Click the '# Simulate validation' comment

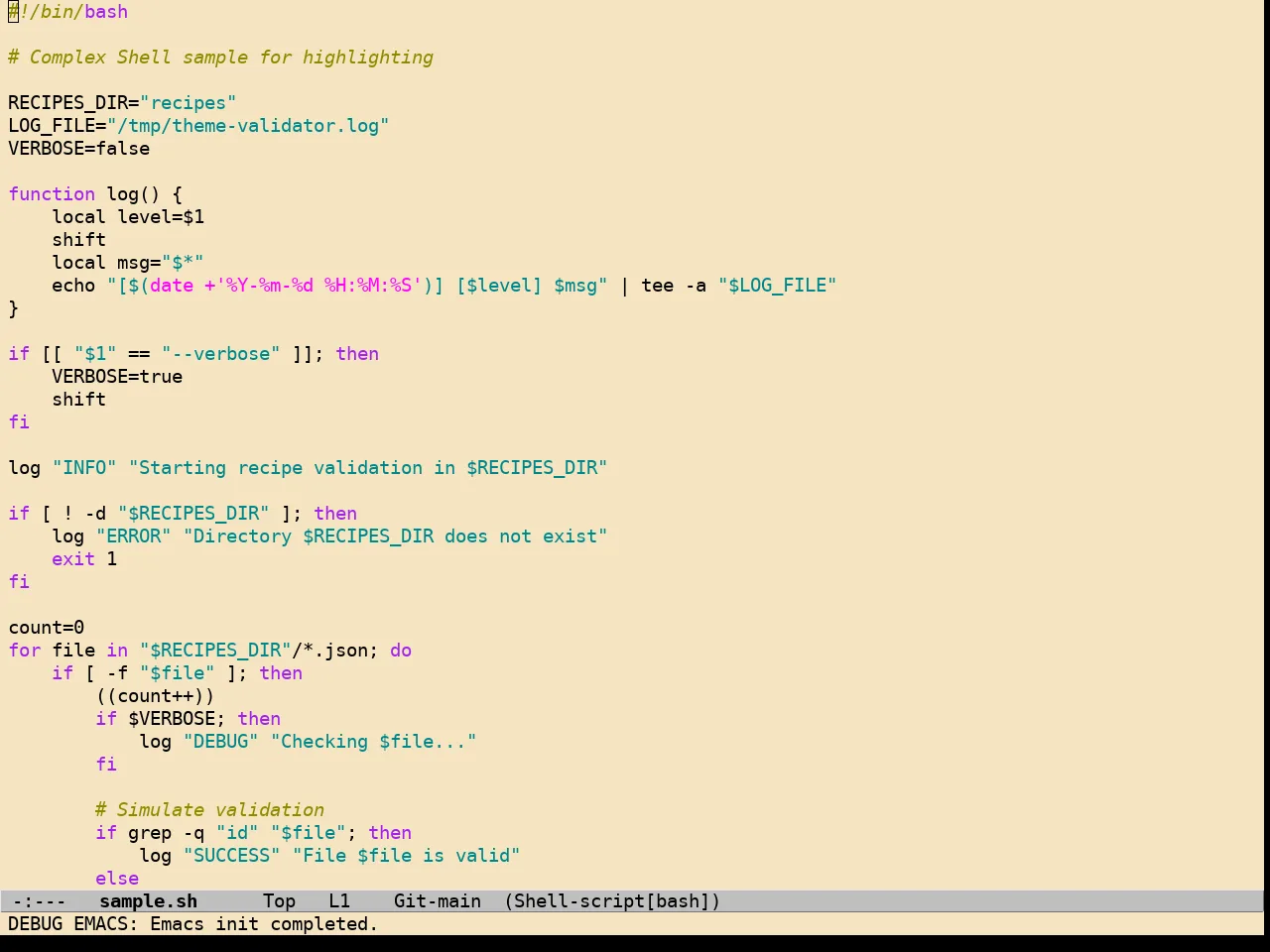click(x=209, y=810)
